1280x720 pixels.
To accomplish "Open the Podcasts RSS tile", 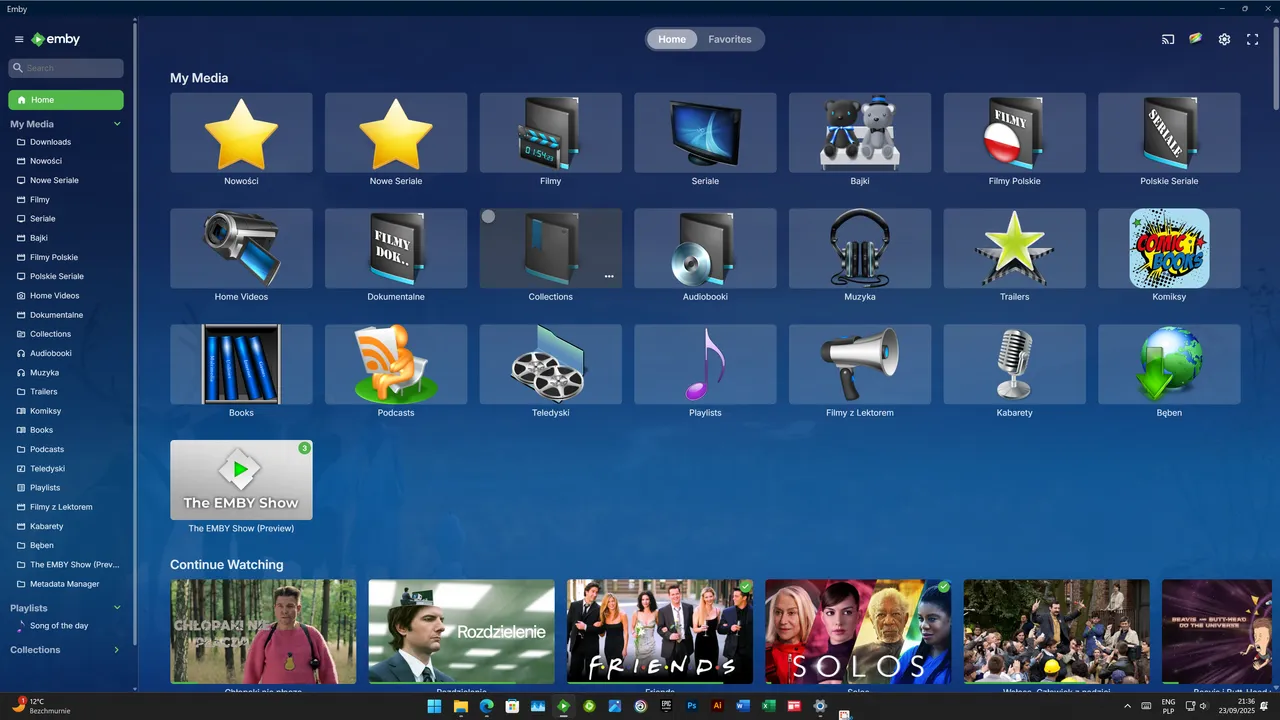I will pos(396,364).
